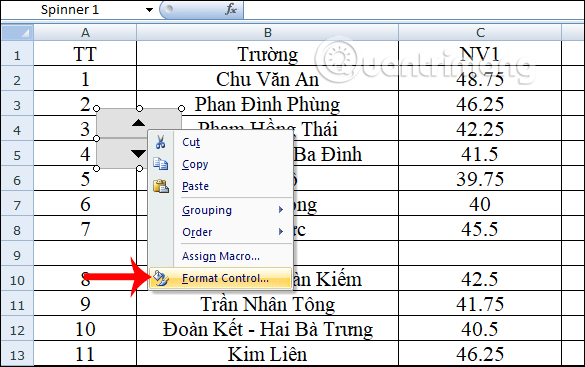Screen dimensions: 585x367
Task: Click the value 46.25 in row 13
Action: pos(480,353)
